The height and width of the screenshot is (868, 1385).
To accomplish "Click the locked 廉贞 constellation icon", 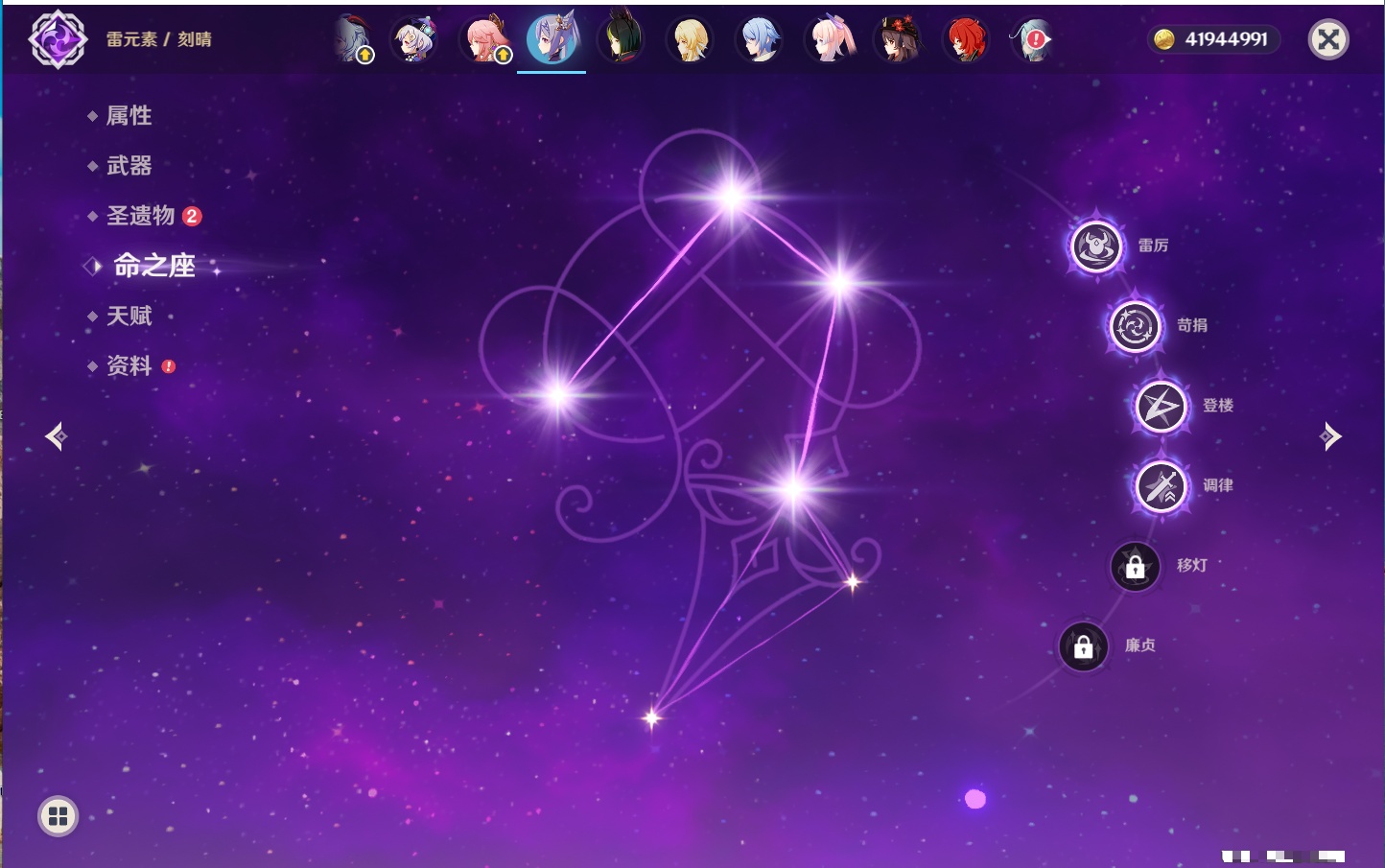I will coord(1083,646).
